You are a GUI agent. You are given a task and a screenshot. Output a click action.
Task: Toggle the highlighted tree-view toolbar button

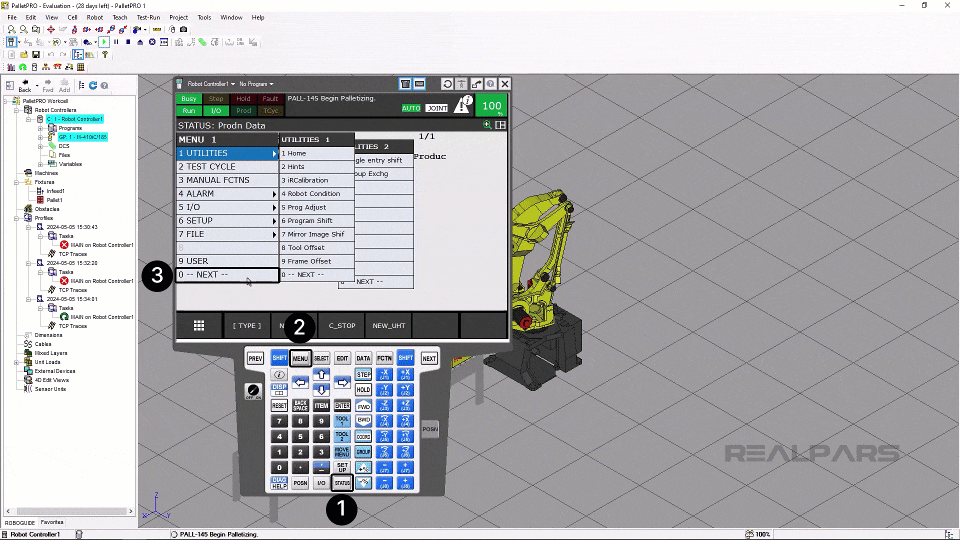pos(78,54)
